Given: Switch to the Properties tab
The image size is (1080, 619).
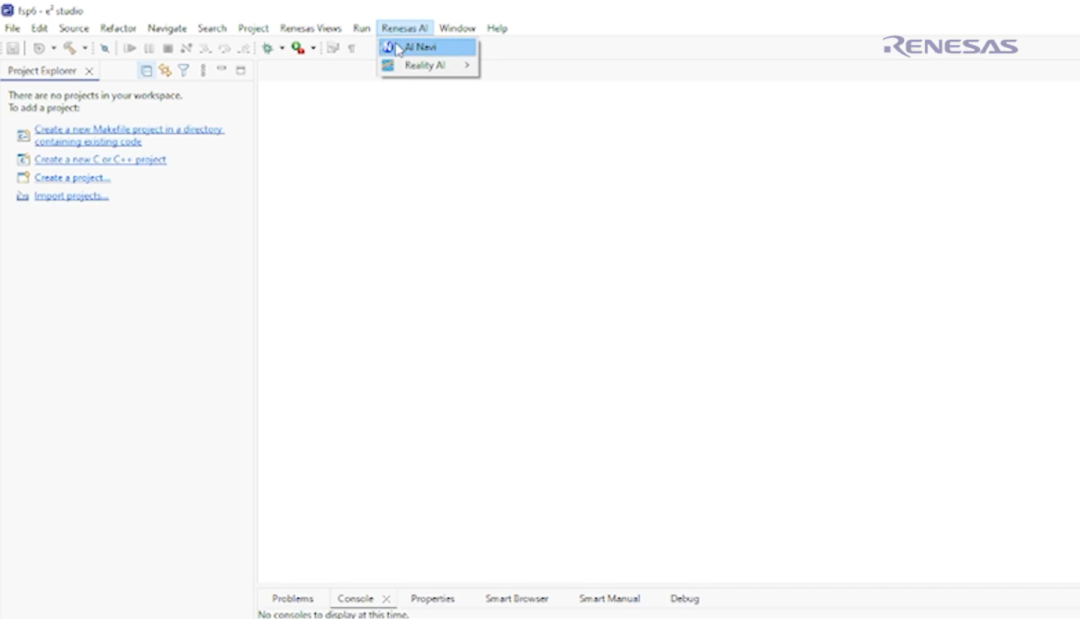Looking at the screenshot, I should [433, 599].
